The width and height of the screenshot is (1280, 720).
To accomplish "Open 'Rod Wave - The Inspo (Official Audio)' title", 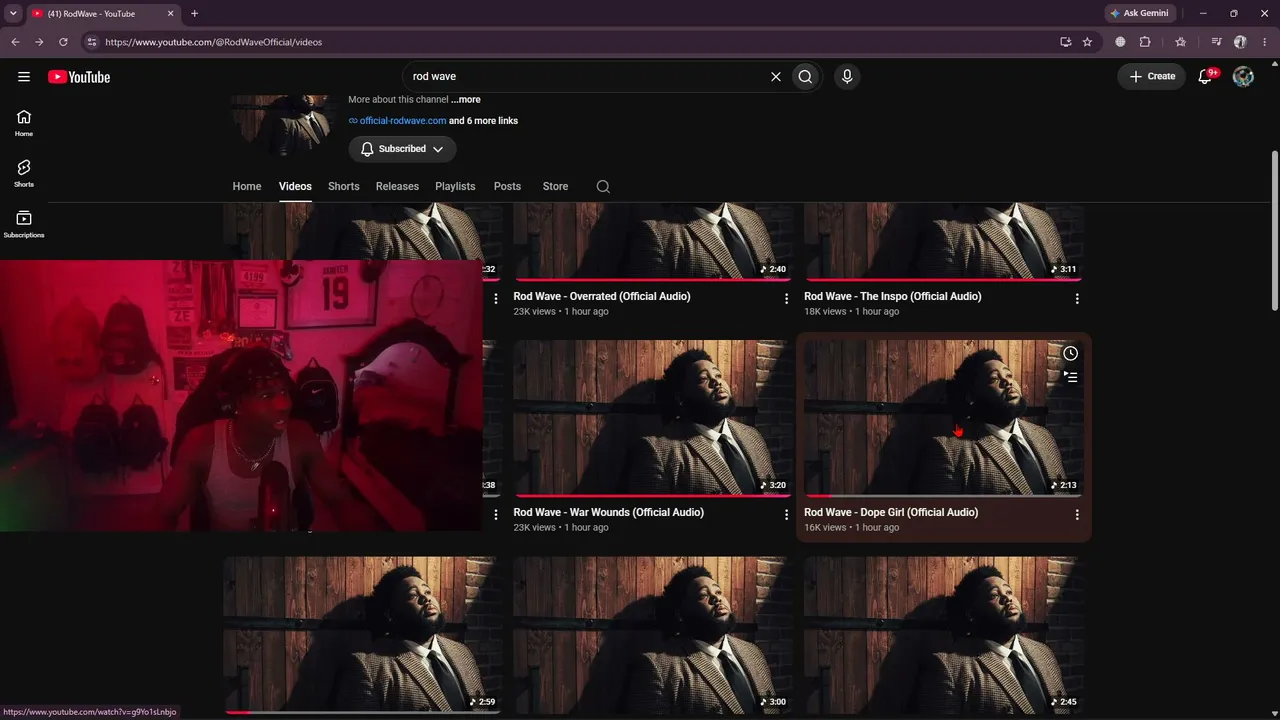I will coord(893,297).
